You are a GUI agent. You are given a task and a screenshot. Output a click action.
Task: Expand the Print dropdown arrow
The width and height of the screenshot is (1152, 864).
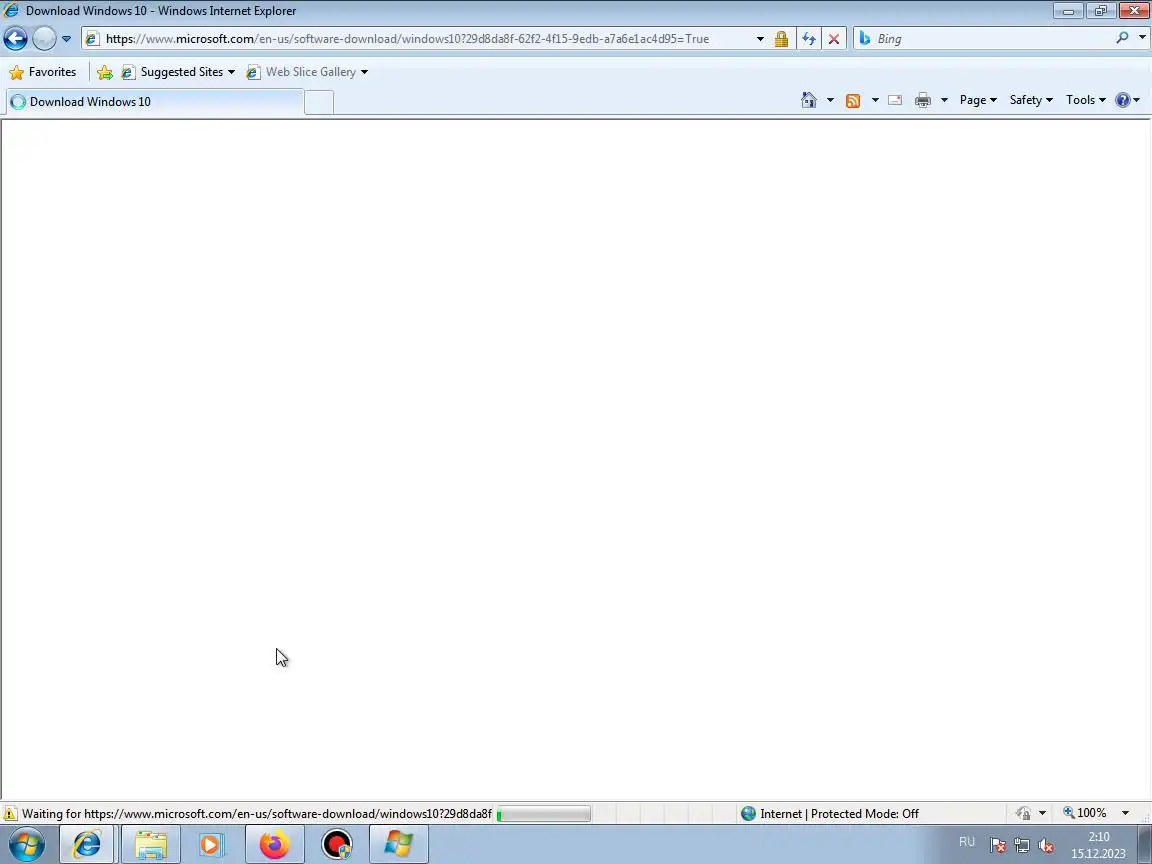(x=944, y=100)
